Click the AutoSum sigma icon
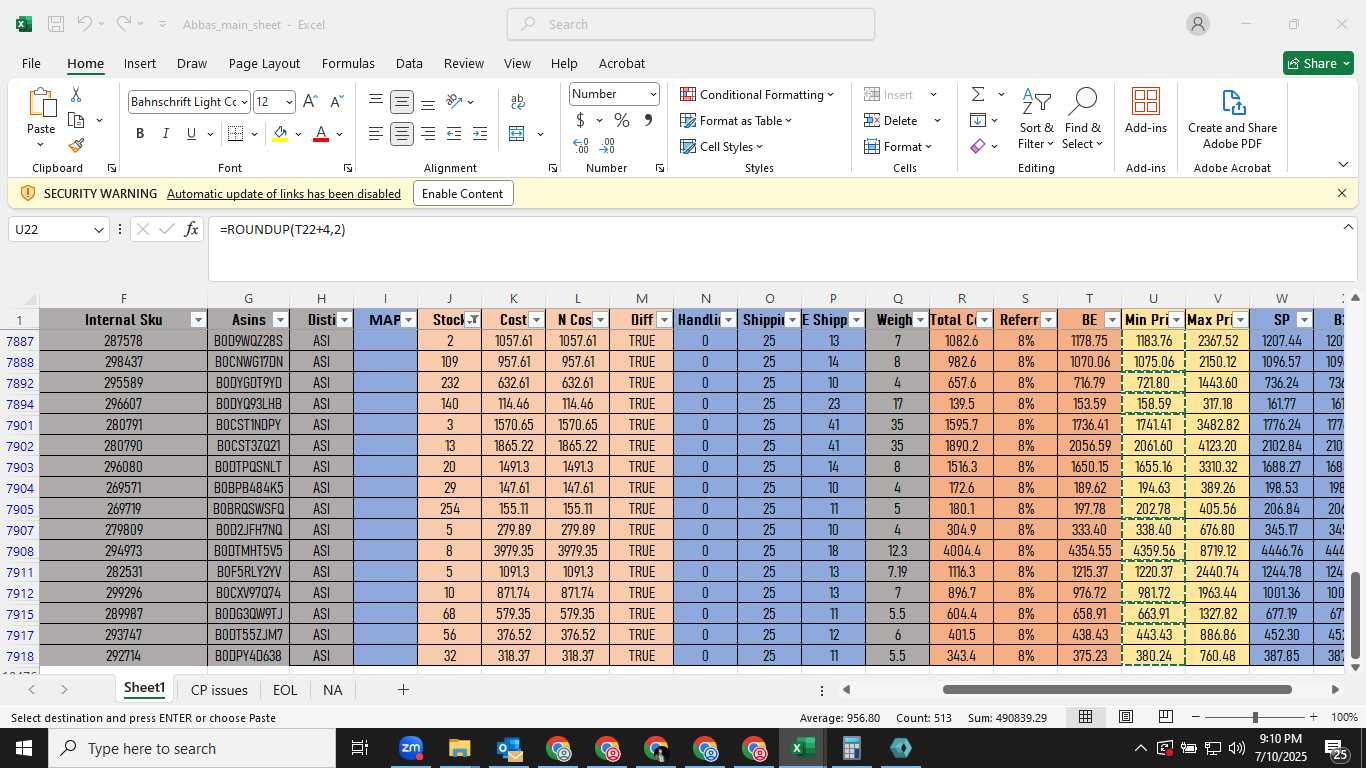 tap(978, 94)
